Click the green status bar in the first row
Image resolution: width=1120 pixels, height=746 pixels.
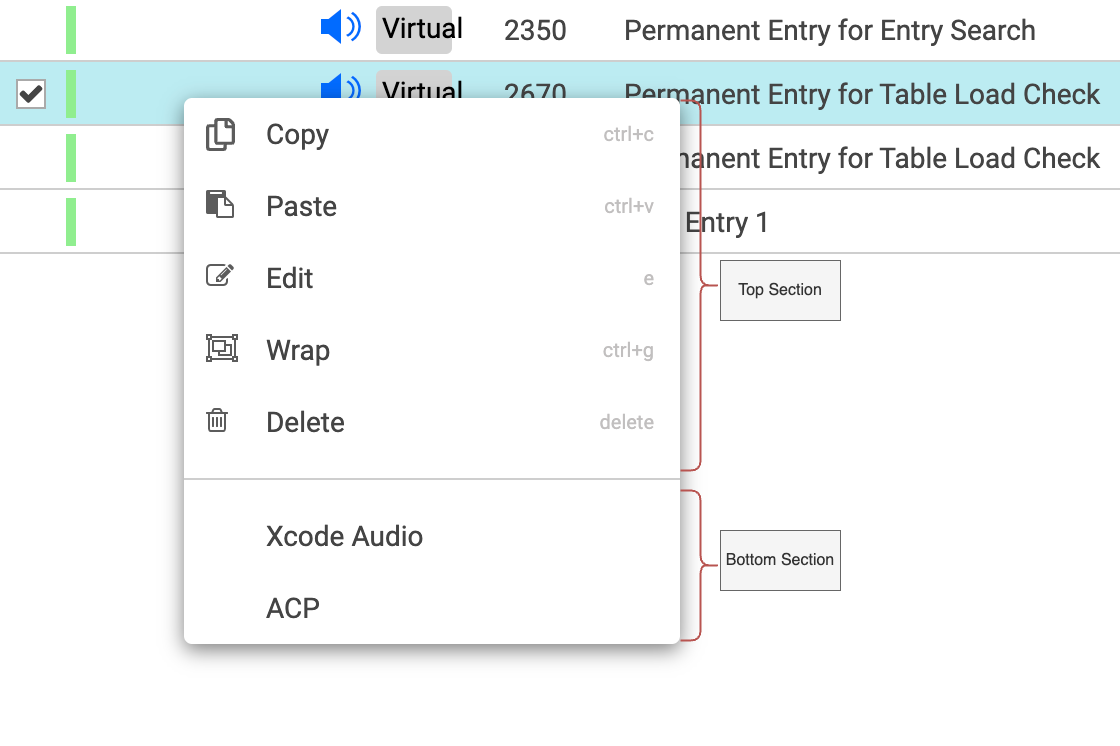coord(71,30)
